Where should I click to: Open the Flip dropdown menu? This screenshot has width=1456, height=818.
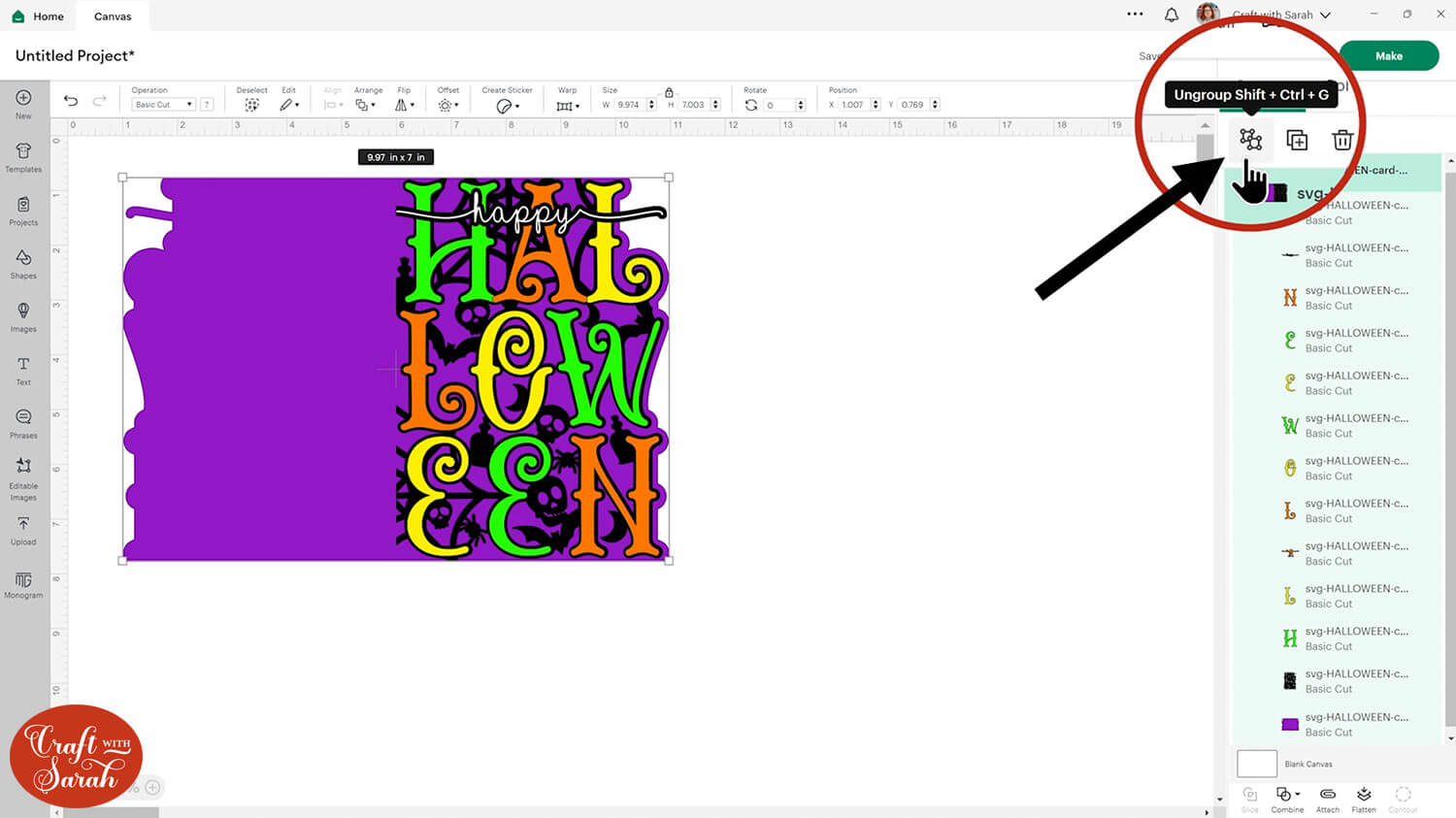(x=404, y=105)
